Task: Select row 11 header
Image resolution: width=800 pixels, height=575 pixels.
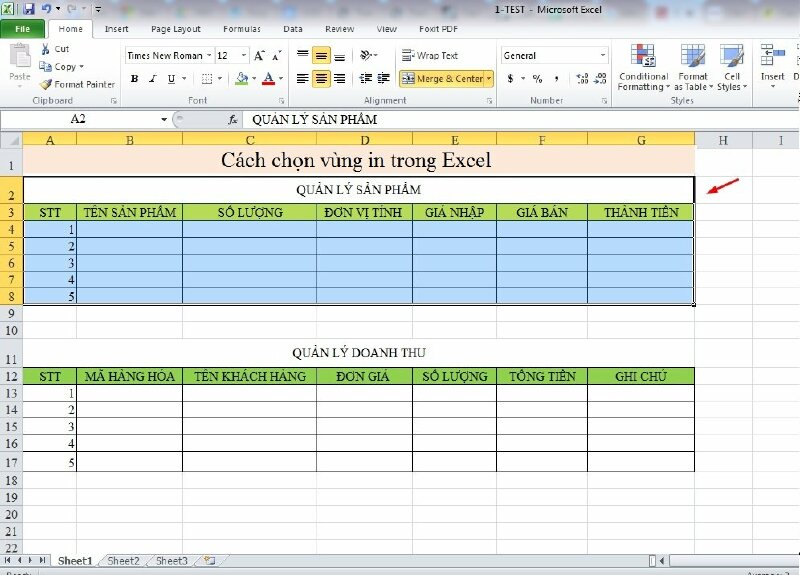Action: pos(11,353)
